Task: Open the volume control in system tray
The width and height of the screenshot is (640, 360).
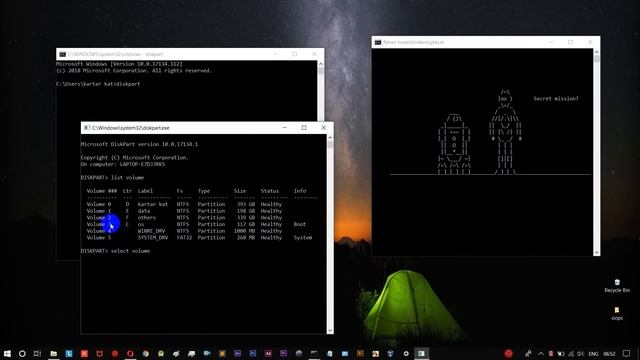Action: (580, 353)
